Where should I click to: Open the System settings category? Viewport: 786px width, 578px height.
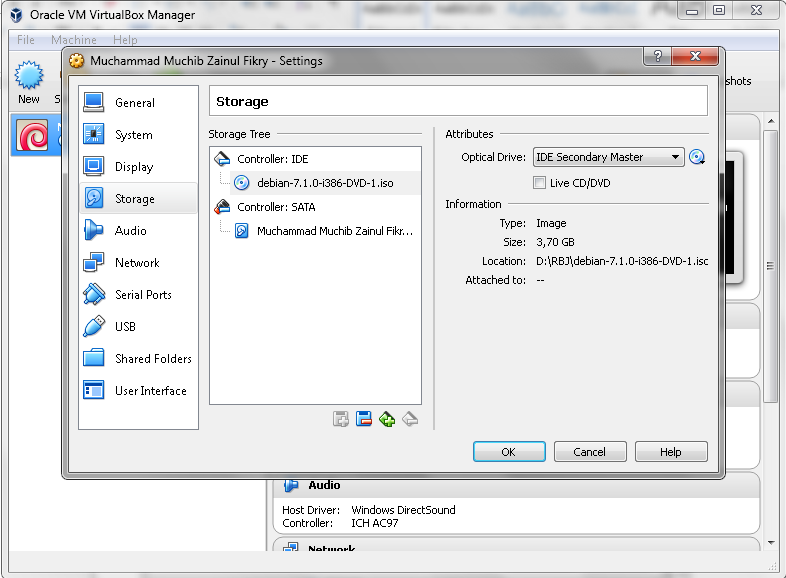[x=138, y=135]
